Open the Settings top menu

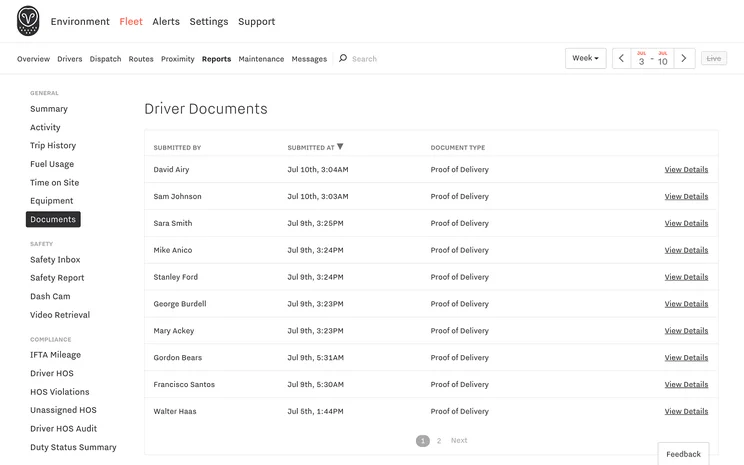pos(209,21)
